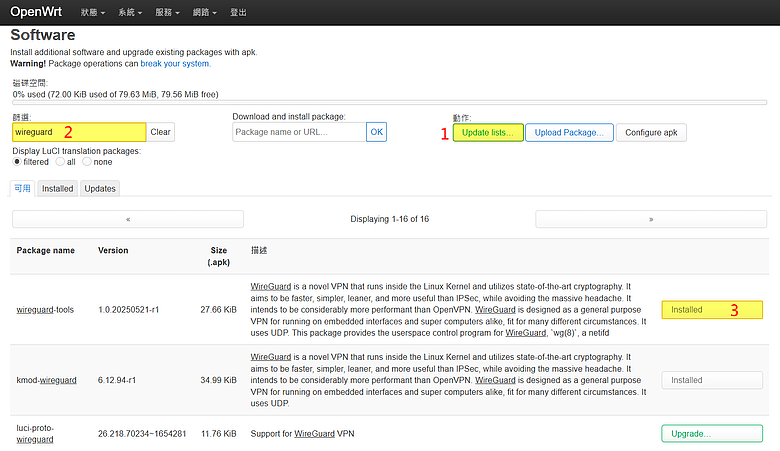The width and height of the screenshot is (780, 451).
Task: Click the 27.66 KiB size cell
Action: 218,309
